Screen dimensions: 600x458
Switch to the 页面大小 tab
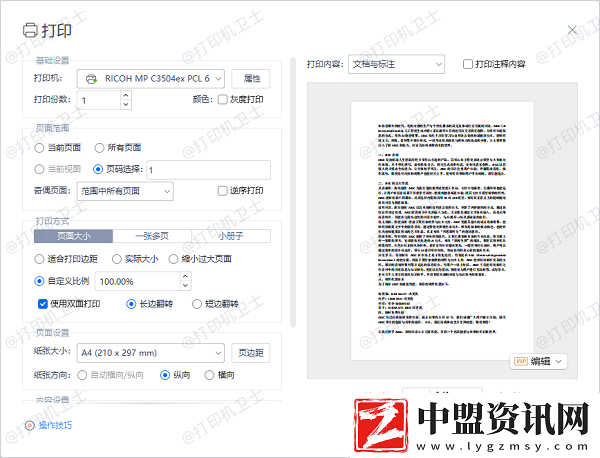(x=73, y=236)
